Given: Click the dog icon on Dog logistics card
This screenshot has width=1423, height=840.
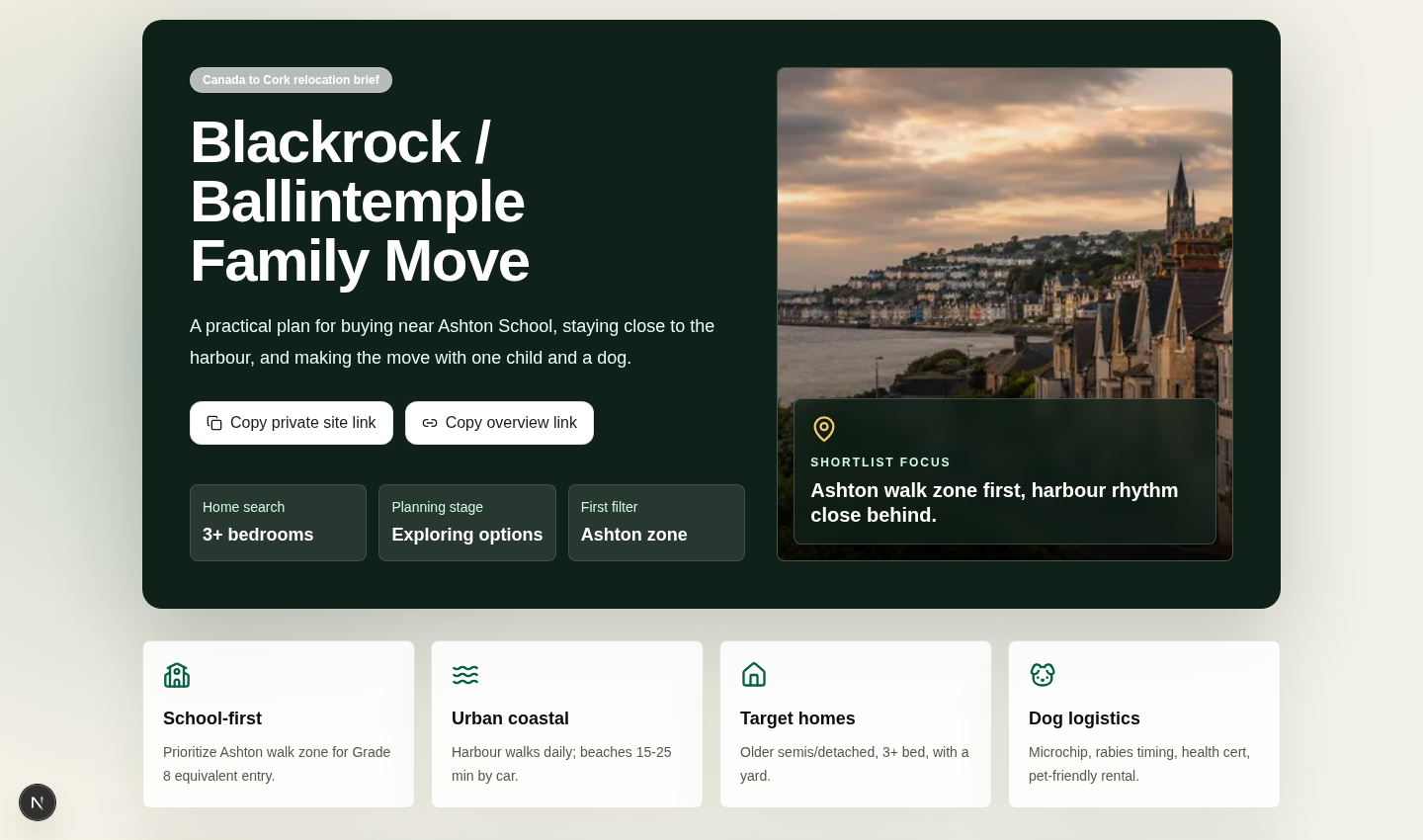Looking at the screenshot, I should coord(1043,675).
